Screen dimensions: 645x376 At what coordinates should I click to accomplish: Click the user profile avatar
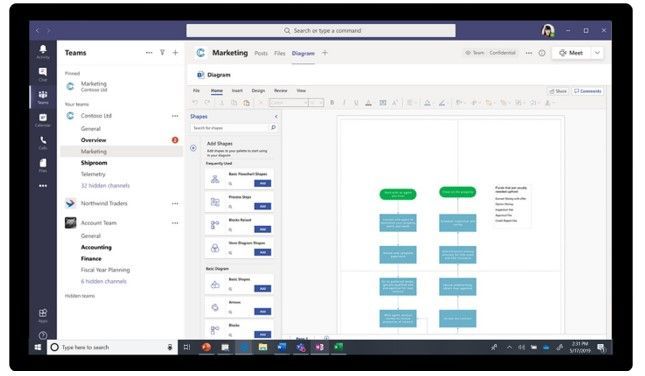[548, 30]
